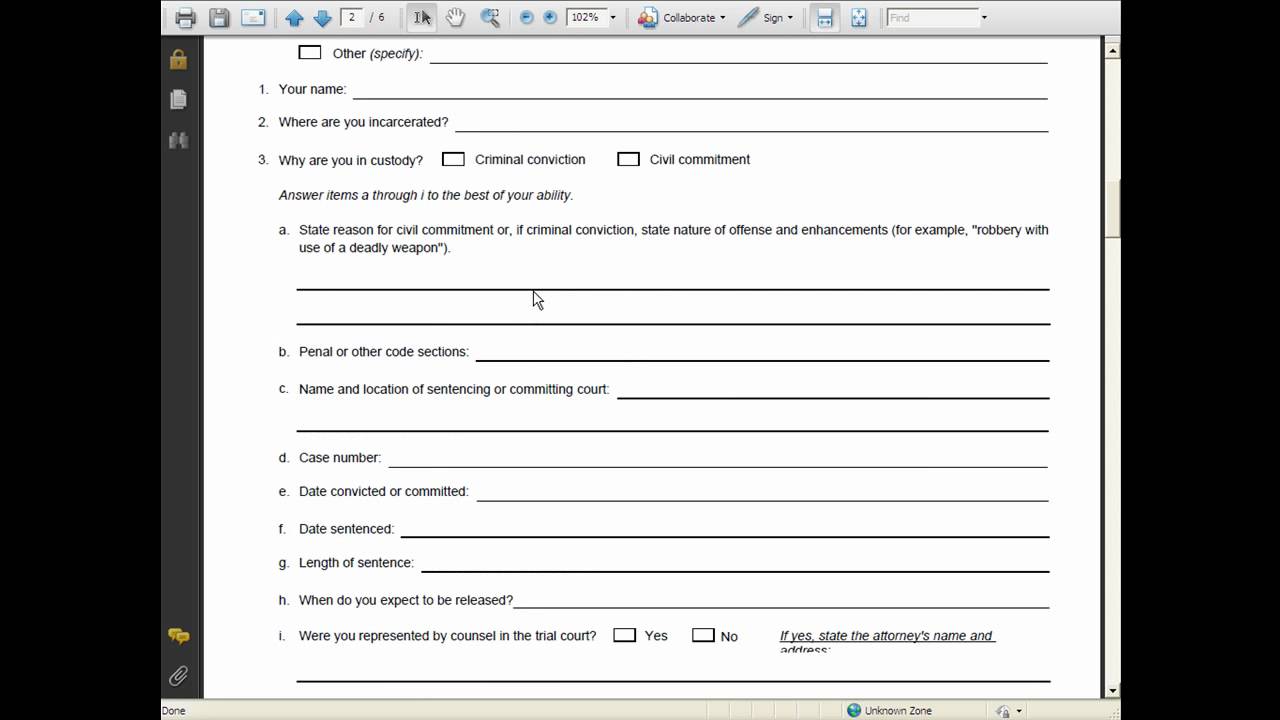Go to previous page with up arrow
Viewport: 1280px width, 720px height.
tap(294, 17)
